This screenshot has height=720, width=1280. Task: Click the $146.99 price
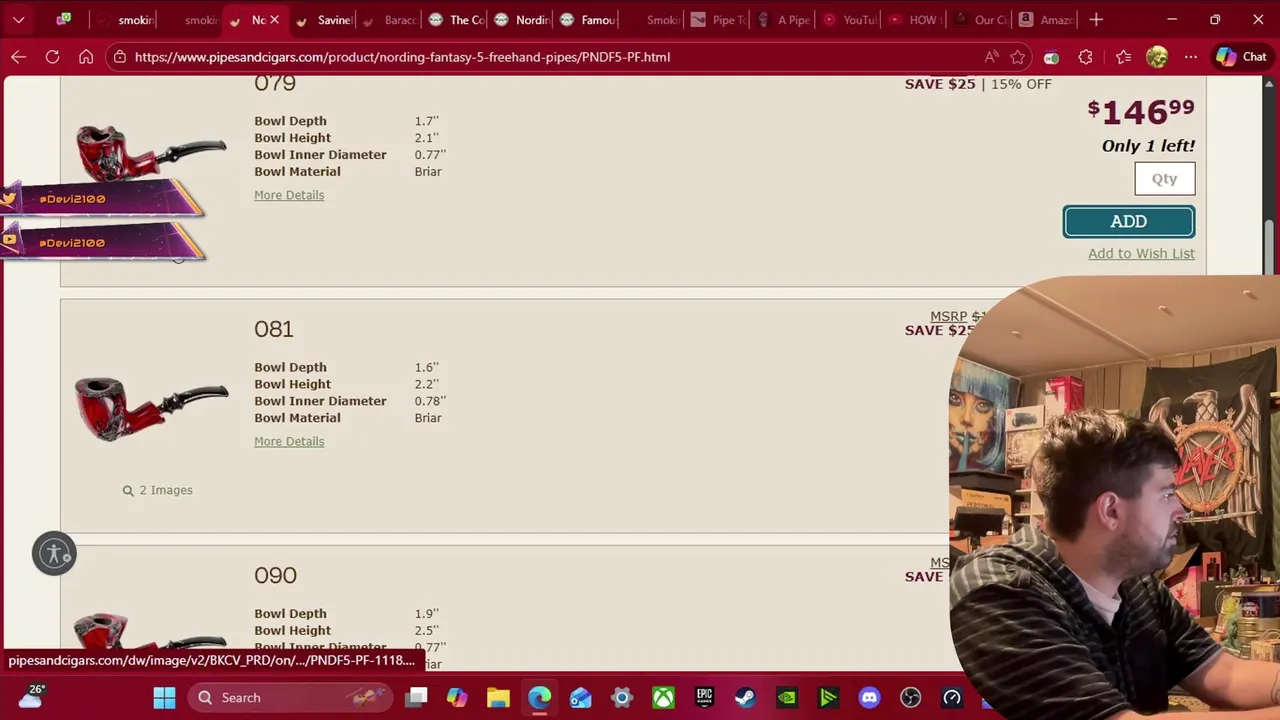(1141, 111)
